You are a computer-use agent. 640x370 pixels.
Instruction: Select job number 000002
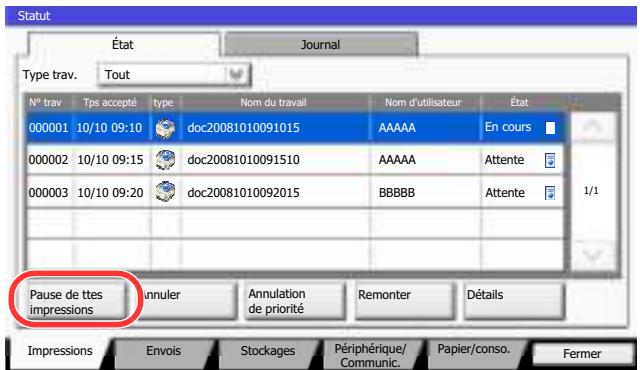(x=48, y=160)
